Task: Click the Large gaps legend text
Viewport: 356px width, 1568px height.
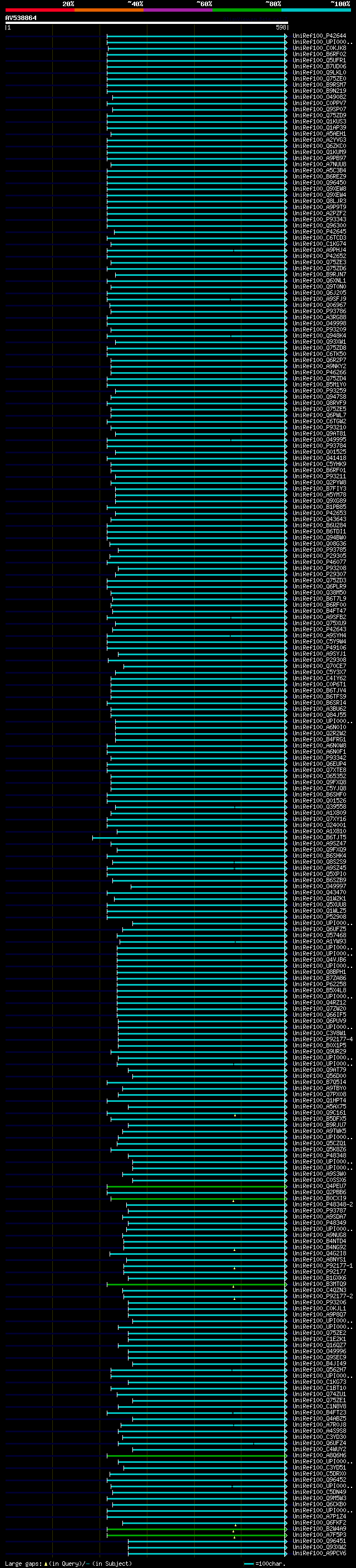Action: pyautogui.click(x=68, y=1563)
